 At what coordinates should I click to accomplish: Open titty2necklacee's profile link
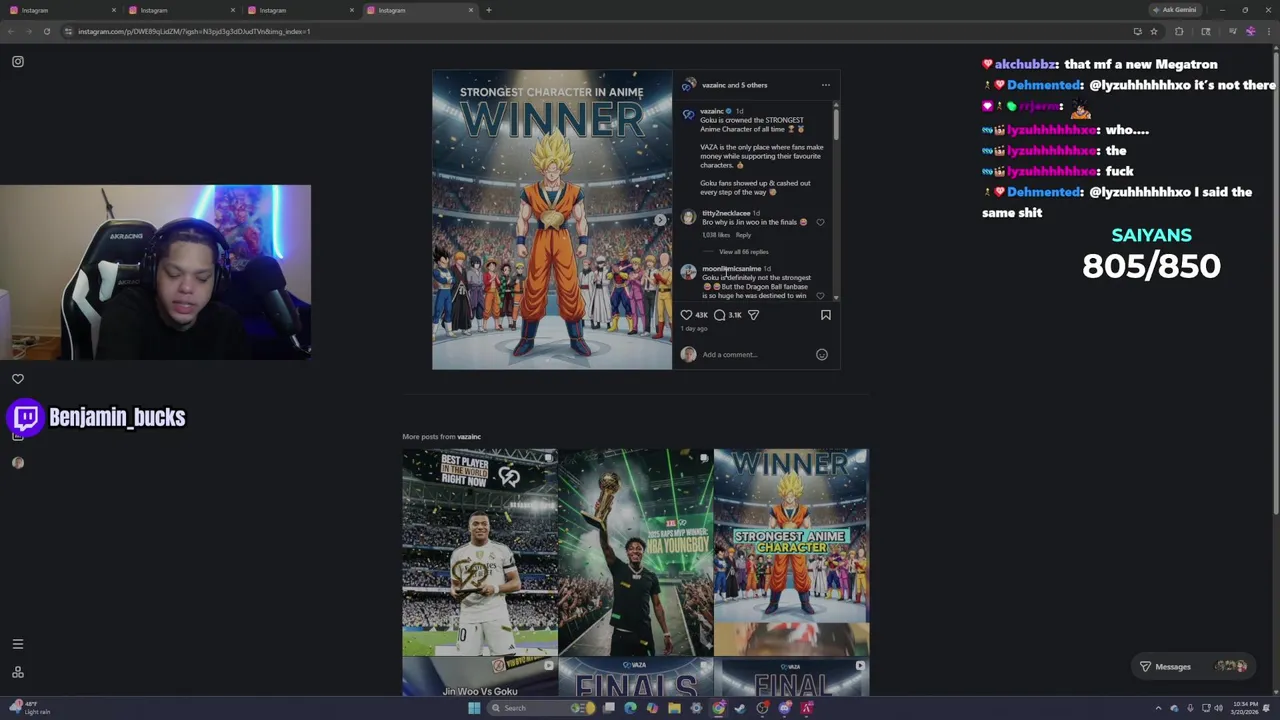(x=726, y=213)
